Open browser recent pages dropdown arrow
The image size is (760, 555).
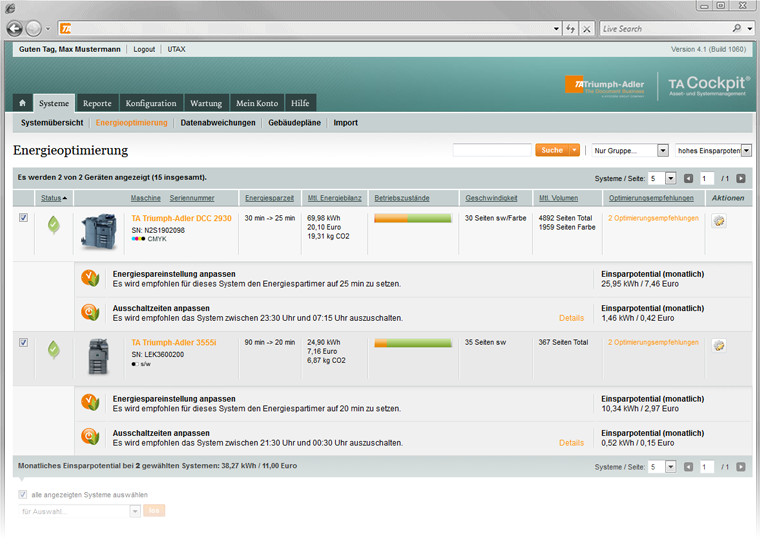coord(48,29)
